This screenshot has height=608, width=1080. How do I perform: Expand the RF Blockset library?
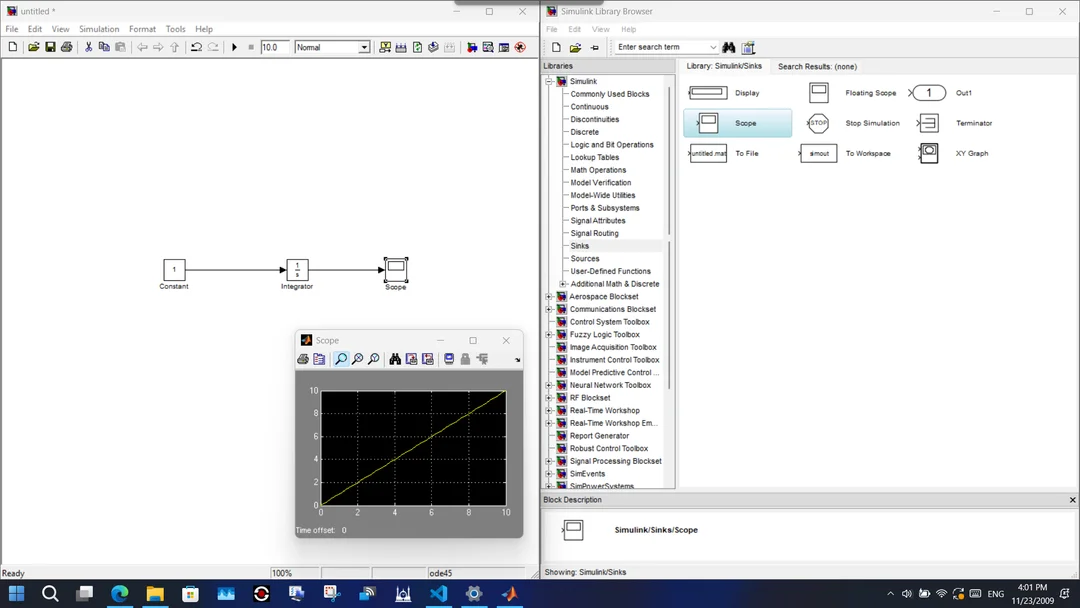[550, 398]
